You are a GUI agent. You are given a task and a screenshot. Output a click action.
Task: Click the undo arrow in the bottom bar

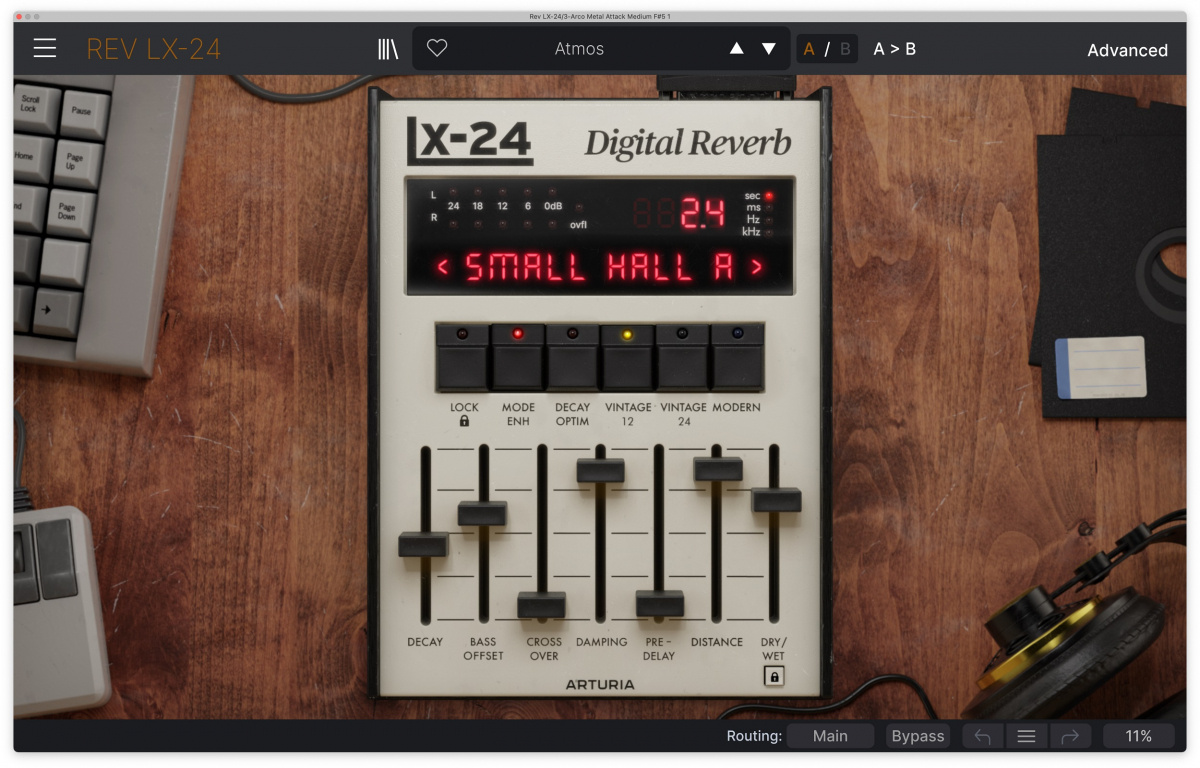982,735
